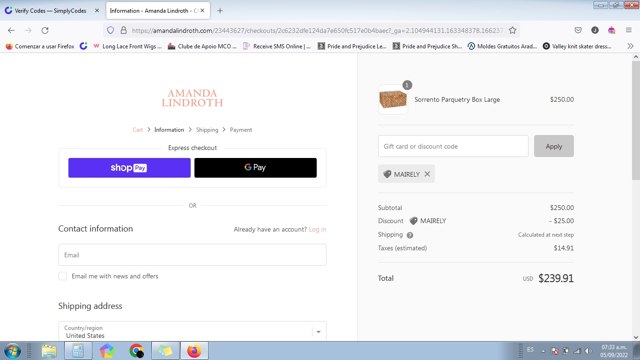Go to the Cart breadcrumb step
Image resolution: width=640 pixels, height=360 pixels.
pyautogui.click(x=138, y=130)
